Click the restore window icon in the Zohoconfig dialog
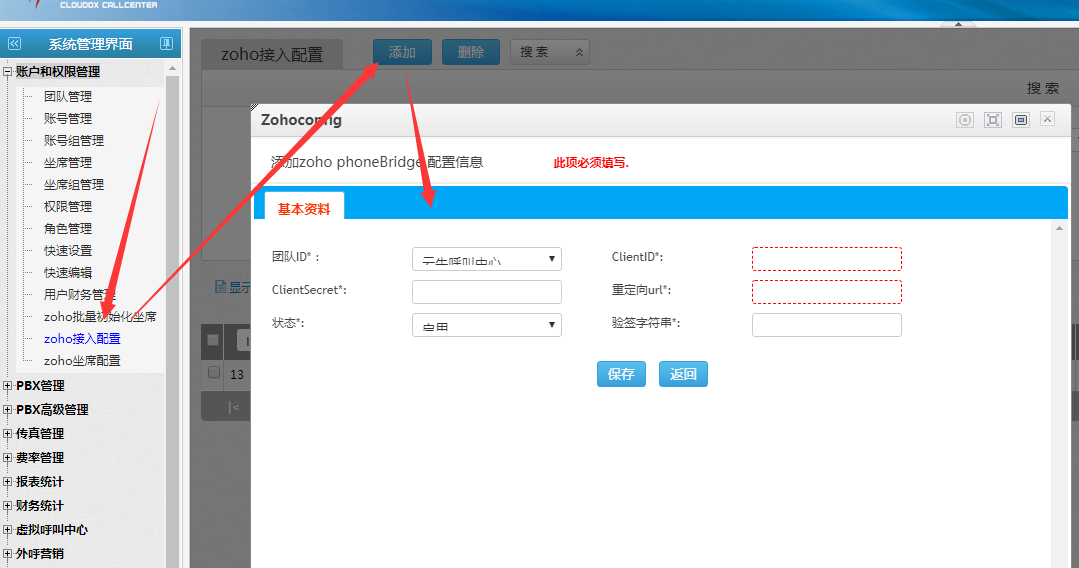 click(x=1020, y=120)
